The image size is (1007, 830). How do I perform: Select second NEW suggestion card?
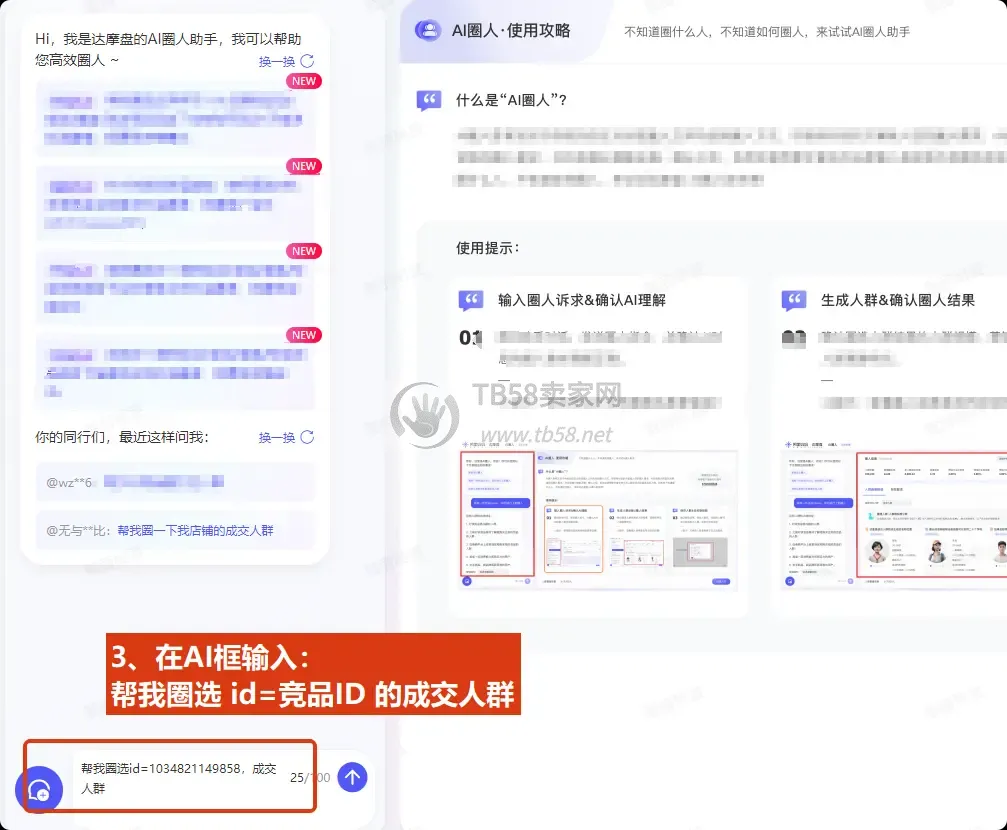[x=175, y=203]
